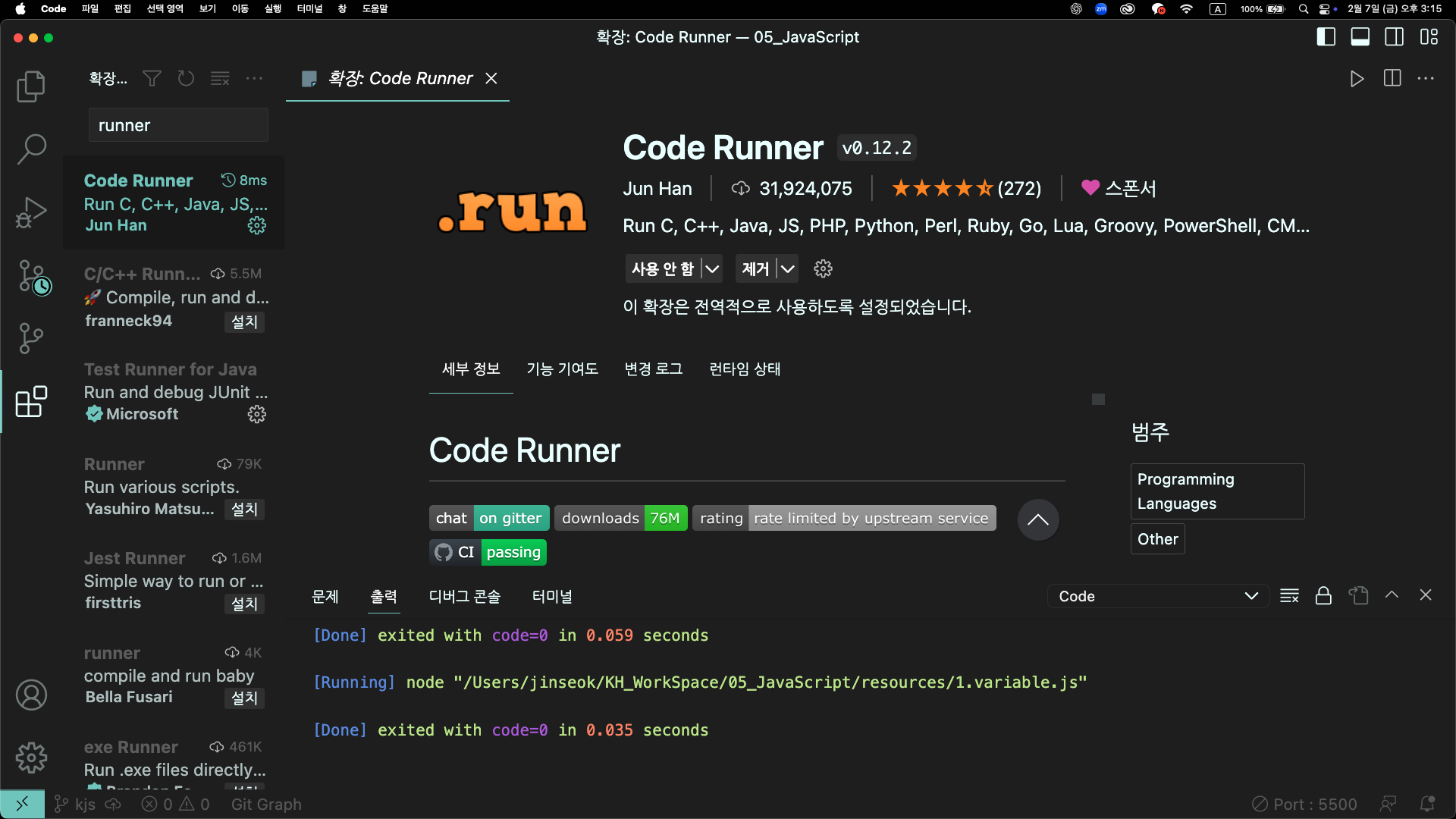Click the 사용 안 함 button
1456x819 pixels.
click(x=663, y=268)
